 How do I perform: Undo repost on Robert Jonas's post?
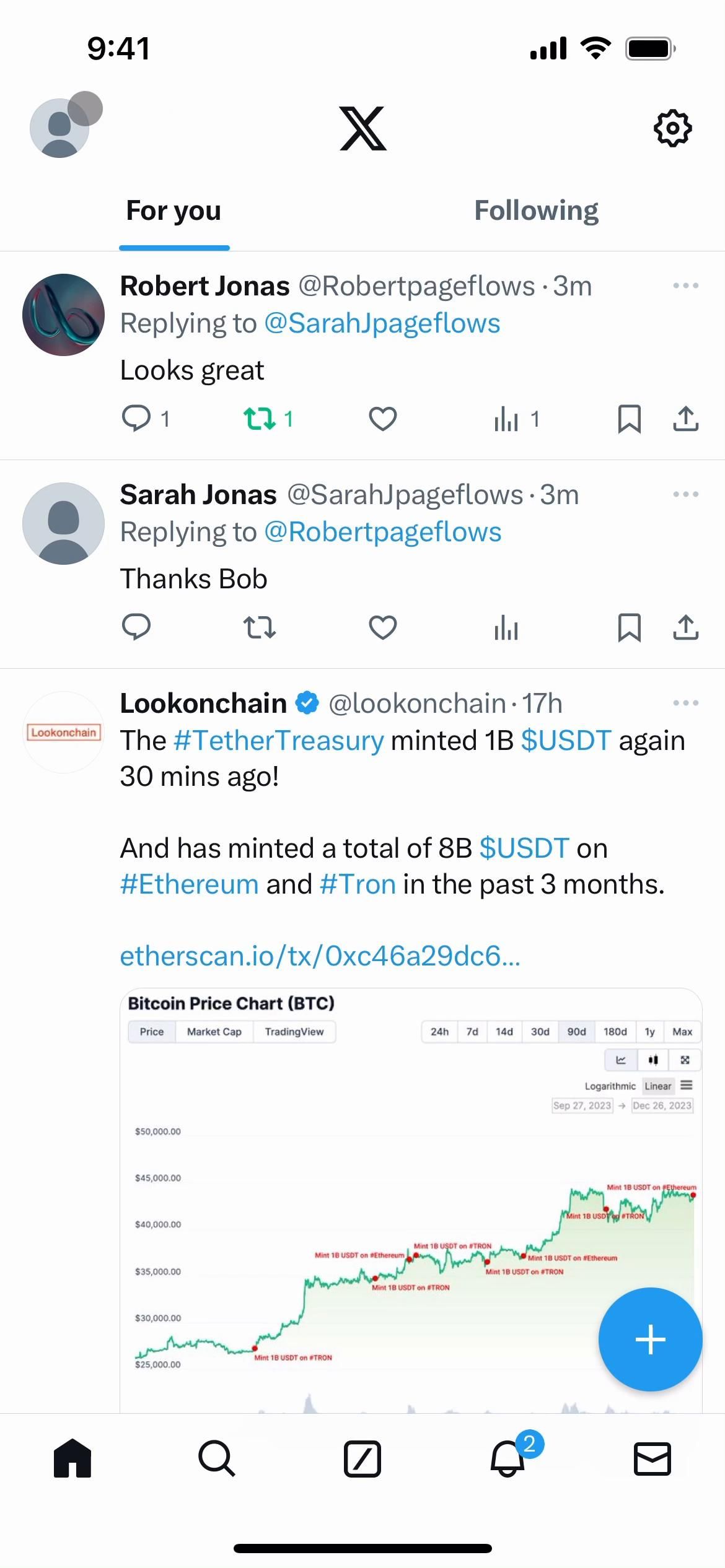tap(260, 419)
